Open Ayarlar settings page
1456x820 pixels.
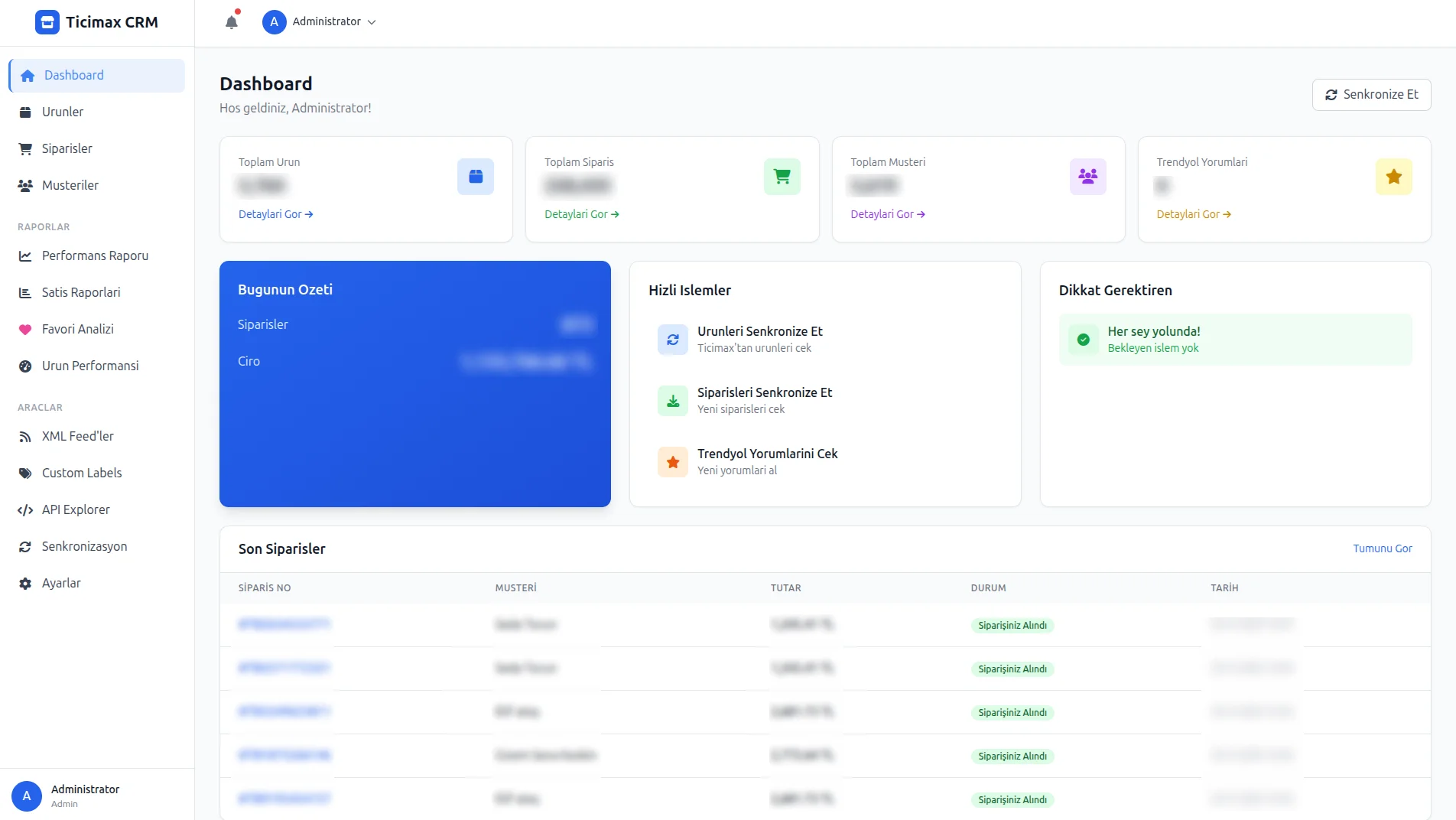pyautogui.click(x=61, y=583)
